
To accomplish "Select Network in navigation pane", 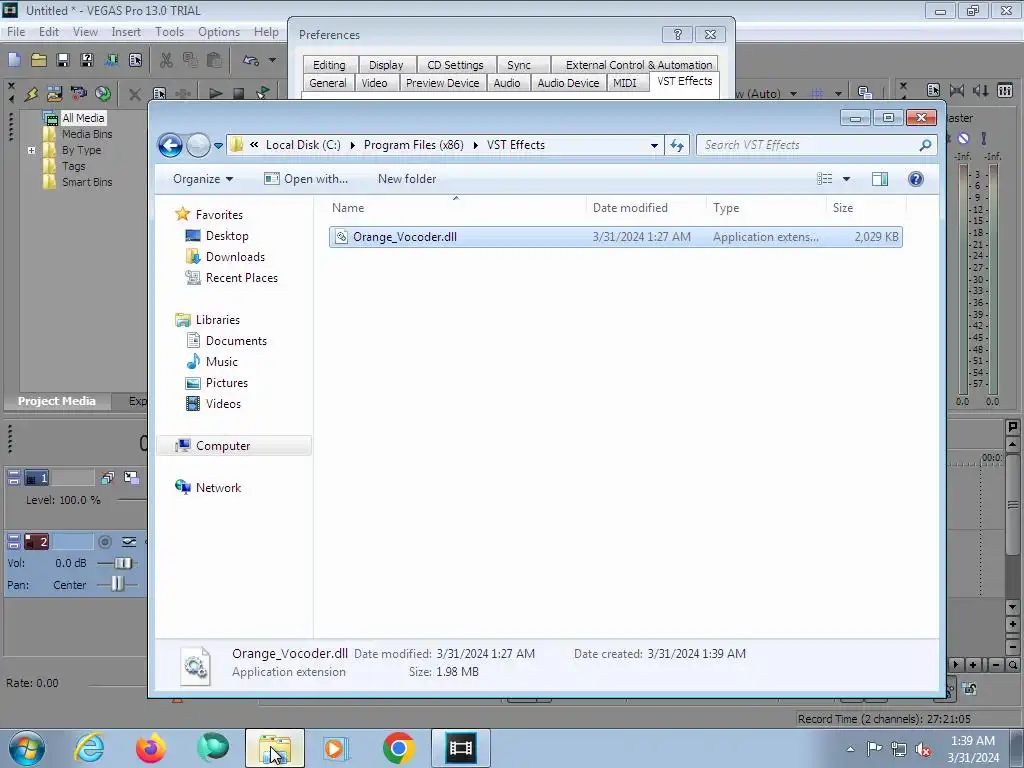I will pyautogui.click(x=218, y=488).
